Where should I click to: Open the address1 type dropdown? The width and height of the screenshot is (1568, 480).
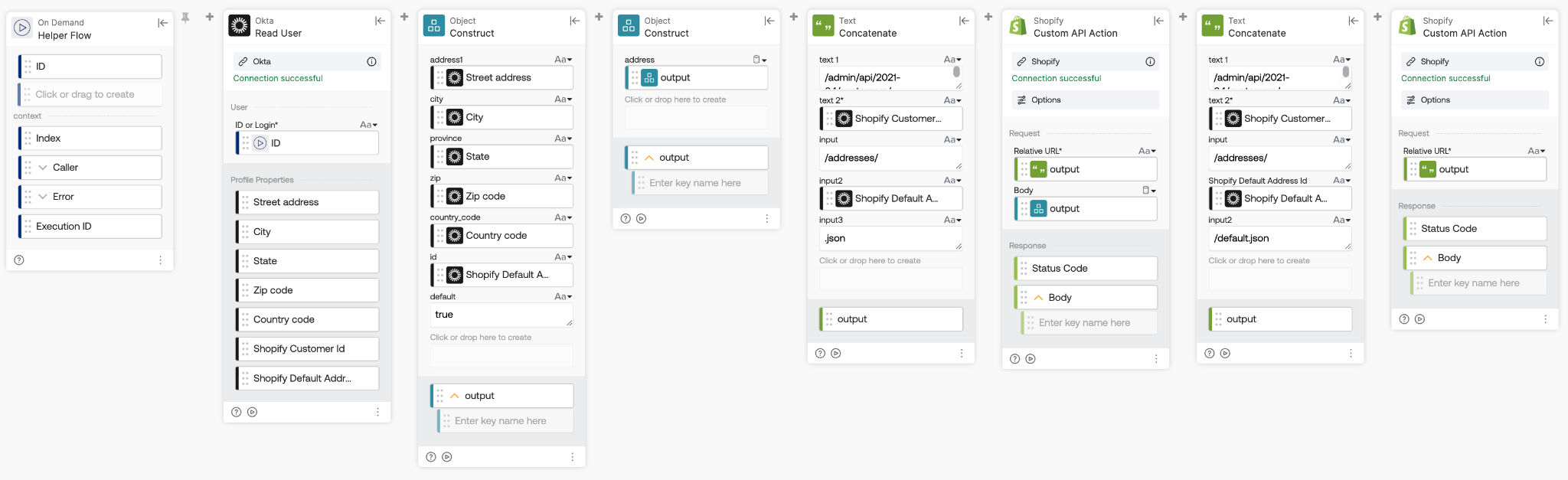[x=563, y=60]
